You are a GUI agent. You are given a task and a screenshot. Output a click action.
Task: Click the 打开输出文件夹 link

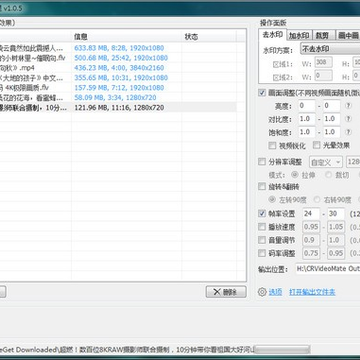tap(312, 292)
